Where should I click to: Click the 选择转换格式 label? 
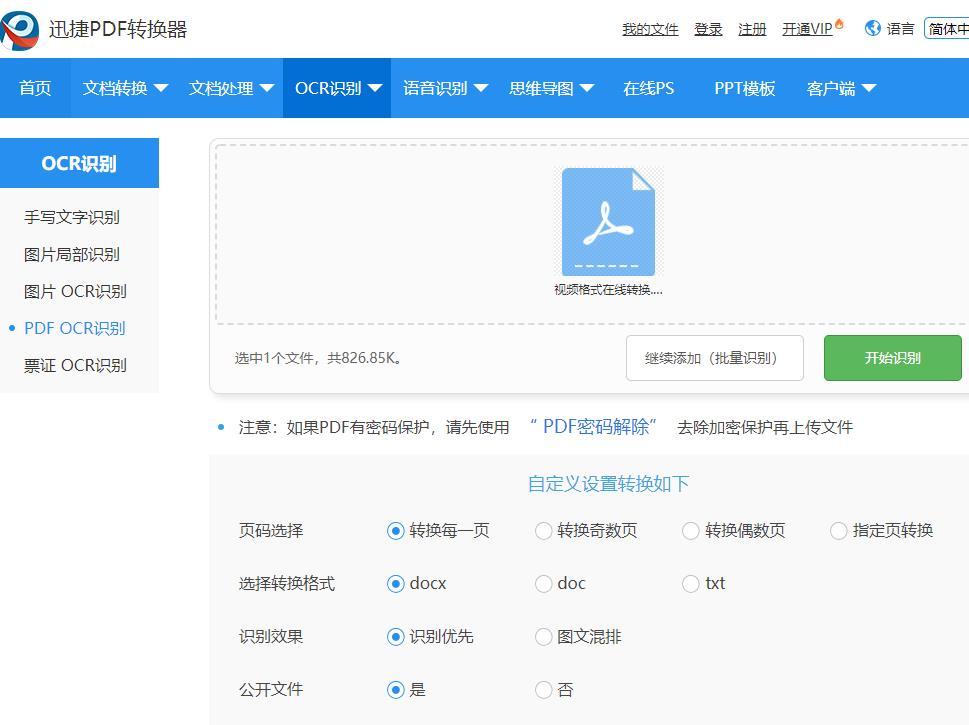click(x=287, y=583)
